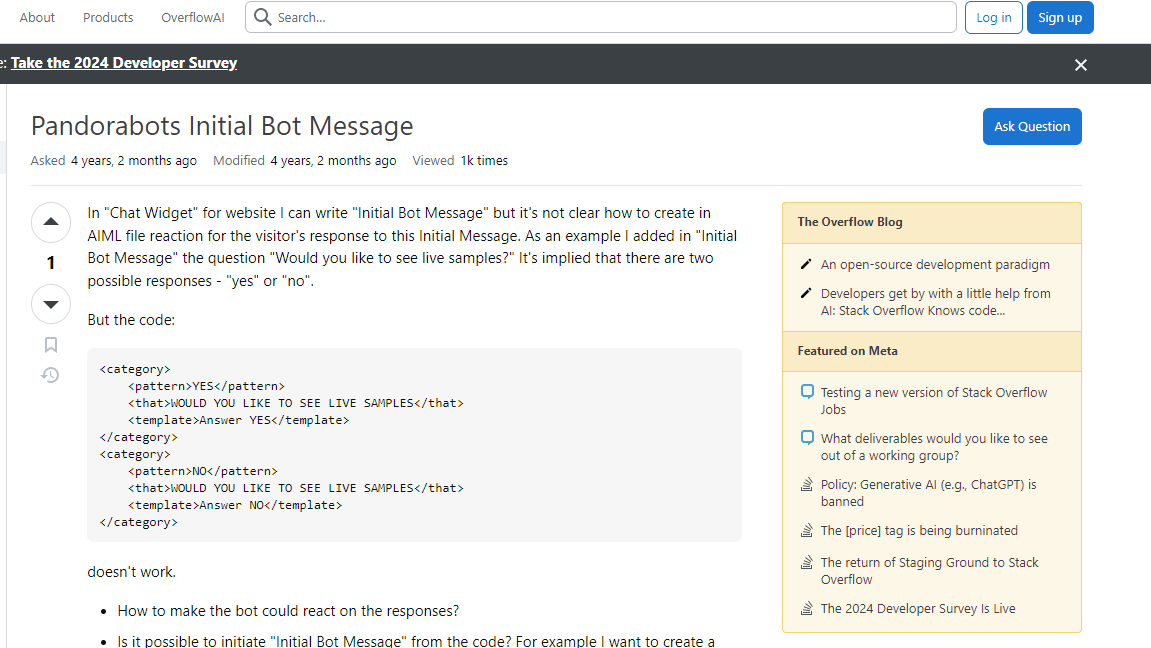Click Stack icon beside Generative AI policy

point(807,485)
